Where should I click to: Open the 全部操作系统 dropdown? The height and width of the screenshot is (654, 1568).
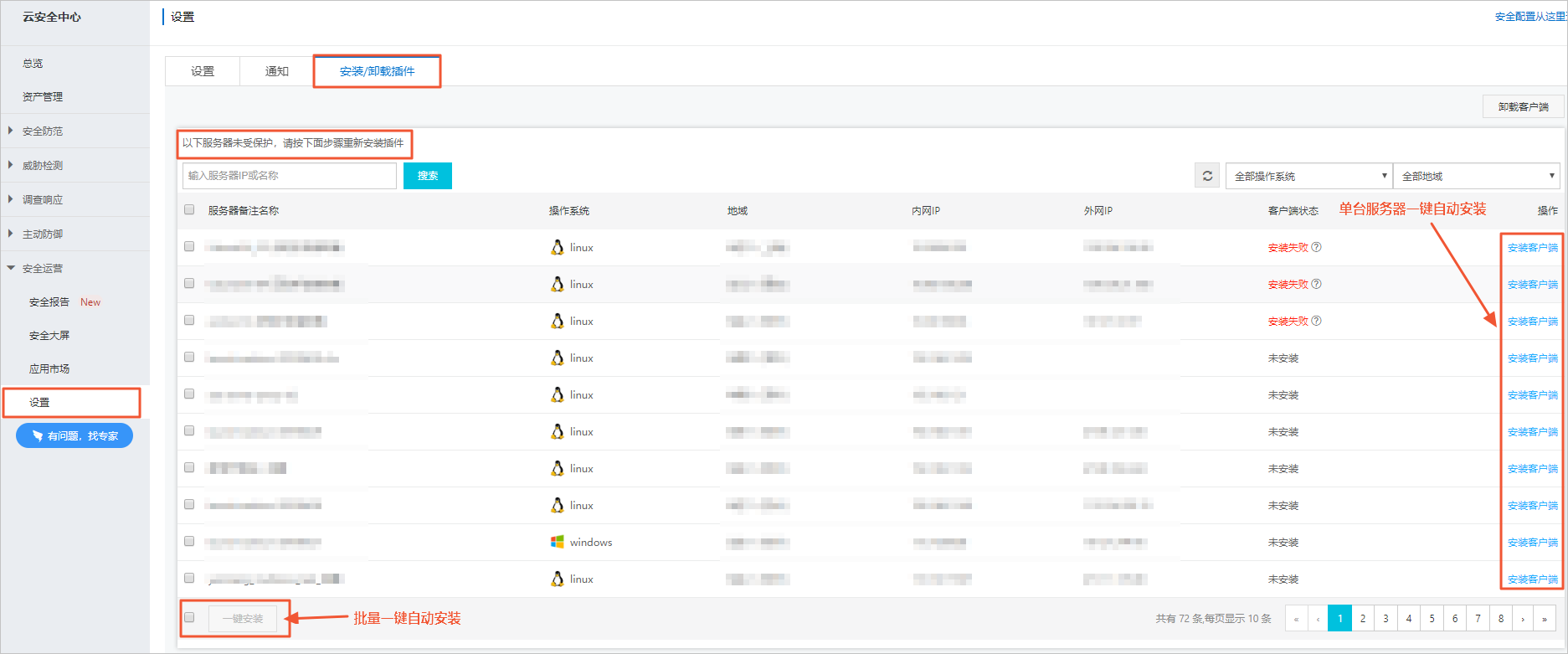1308,176
